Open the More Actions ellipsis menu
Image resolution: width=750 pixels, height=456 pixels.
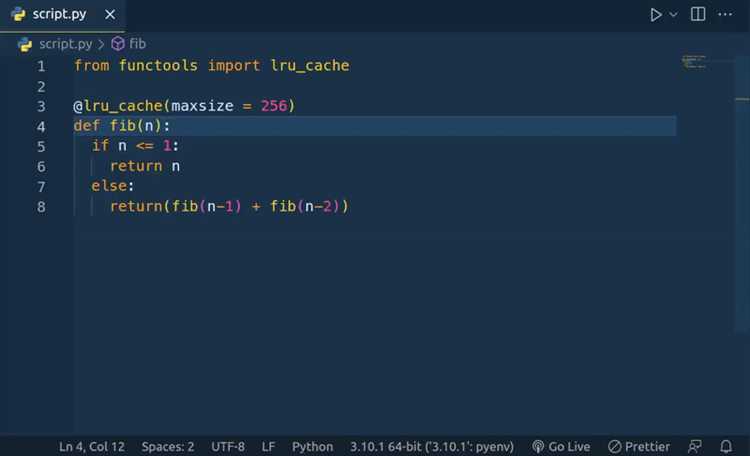coord(726,15)
